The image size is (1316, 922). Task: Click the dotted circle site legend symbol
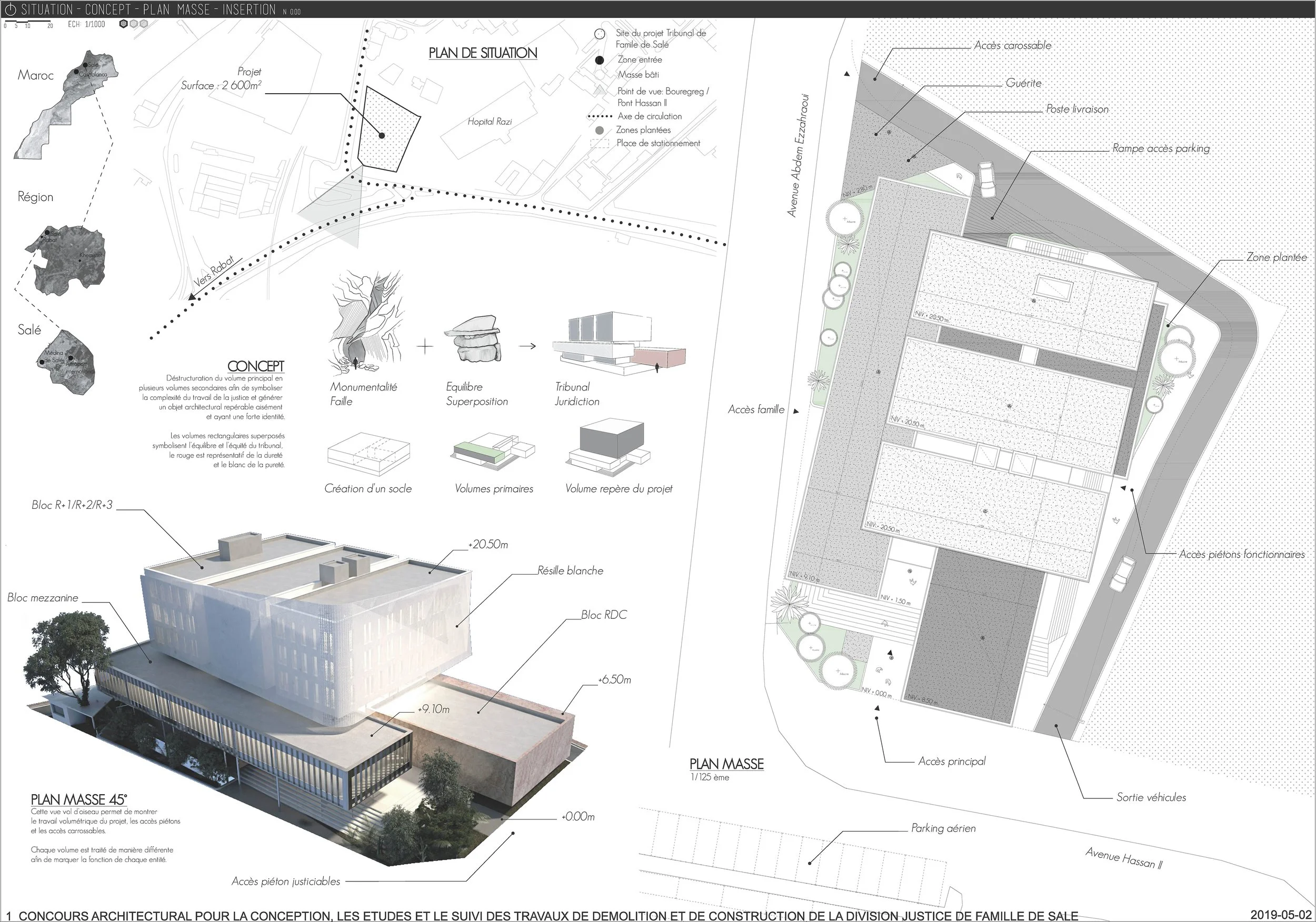(x=600, y=34)
